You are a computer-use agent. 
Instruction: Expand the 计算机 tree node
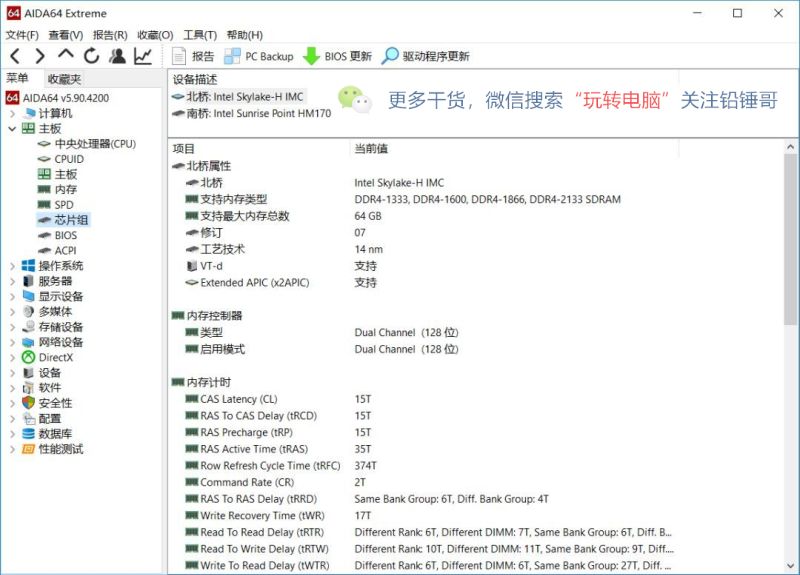point(13,113)
